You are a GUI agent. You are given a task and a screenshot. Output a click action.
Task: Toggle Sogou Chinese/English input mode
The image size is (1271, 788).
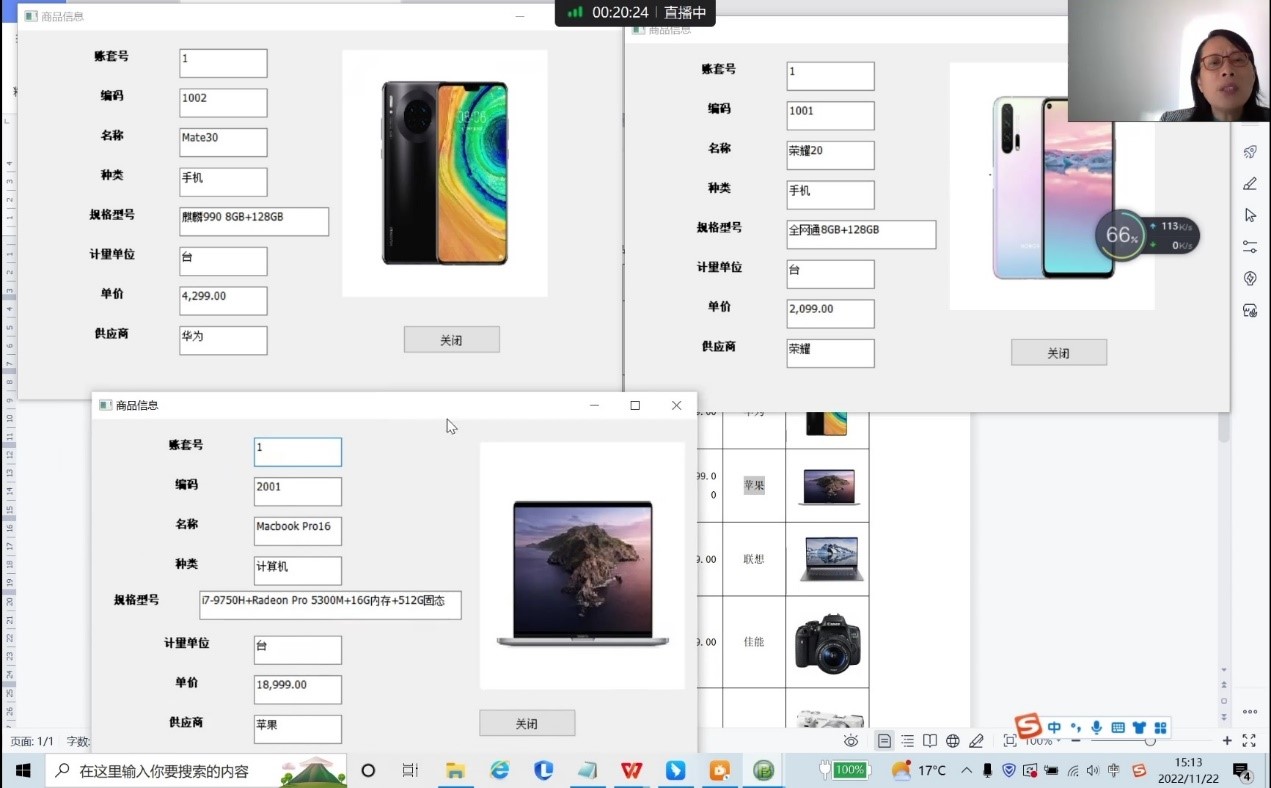click(1054, 728)
